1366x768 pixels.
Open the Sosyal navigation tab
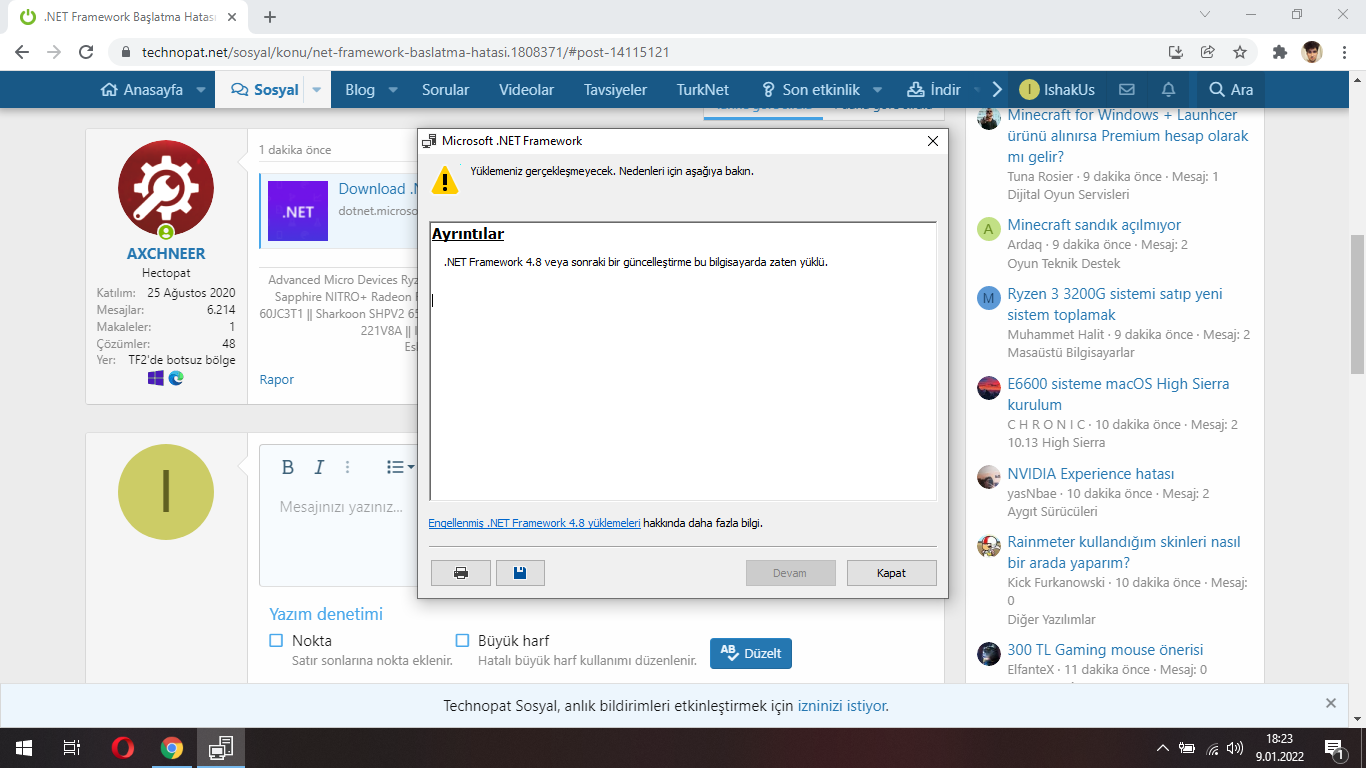click(265, 90)
